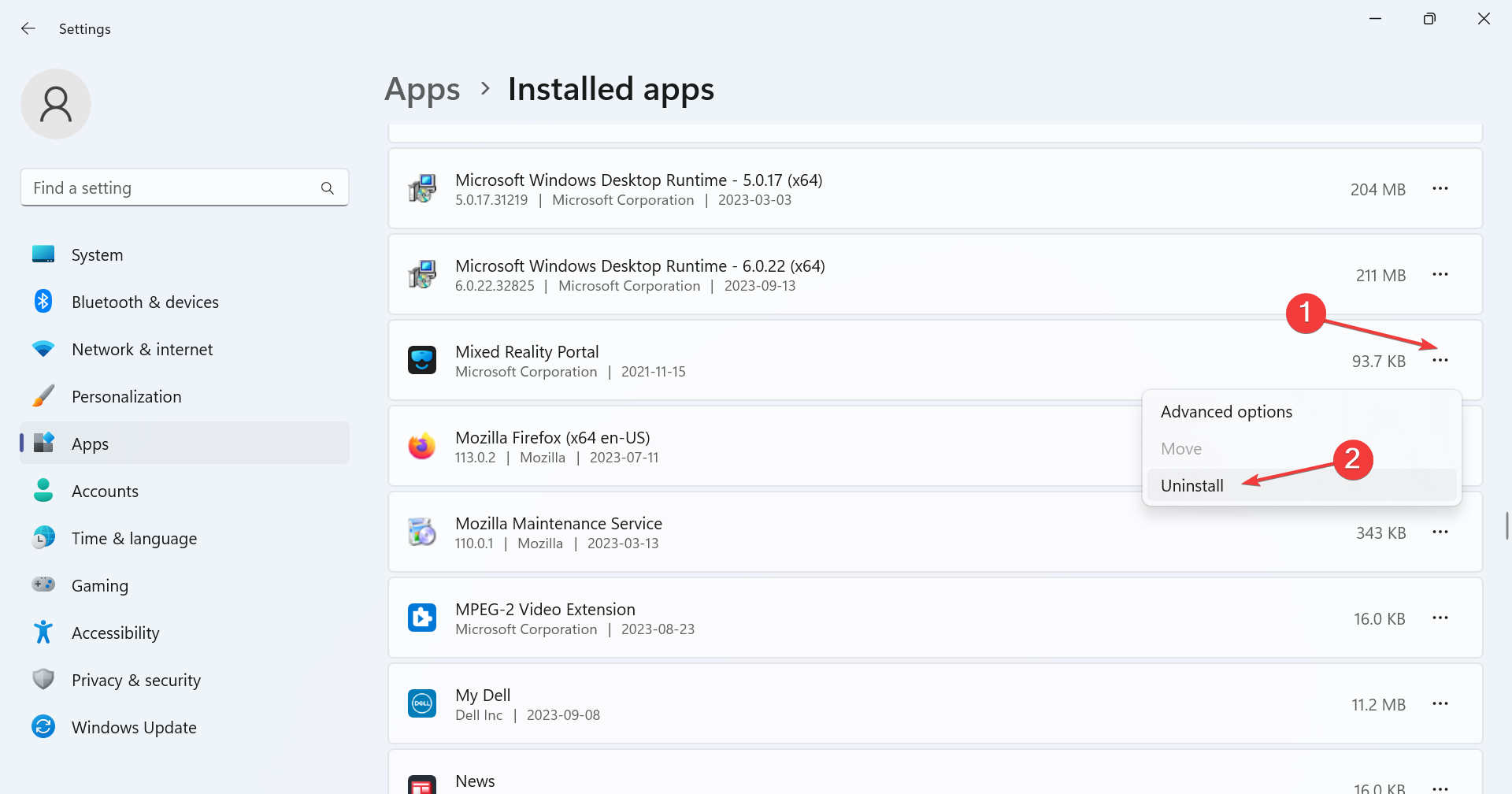Click the installed apps list scrollbar

coord(1506,525)
